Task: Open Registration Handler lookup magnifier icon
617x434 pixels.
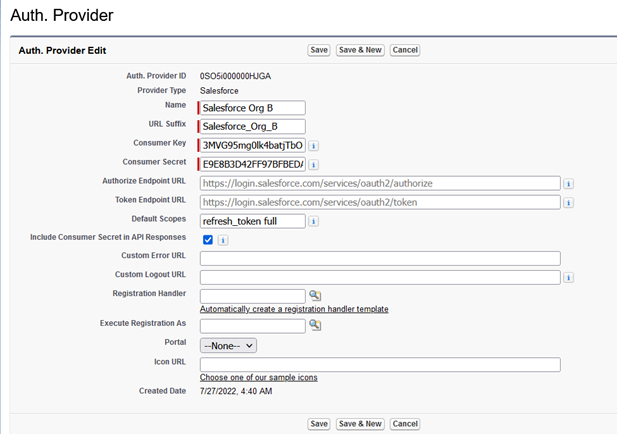Action: tap(314, 296)
